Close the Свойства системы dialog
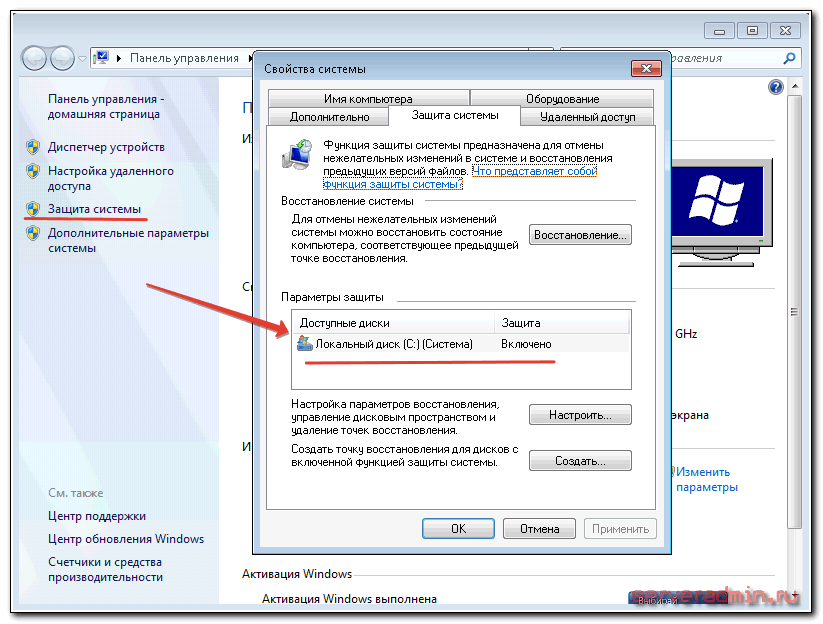Viewport: 823px width, 624px height. pos(643,69)
